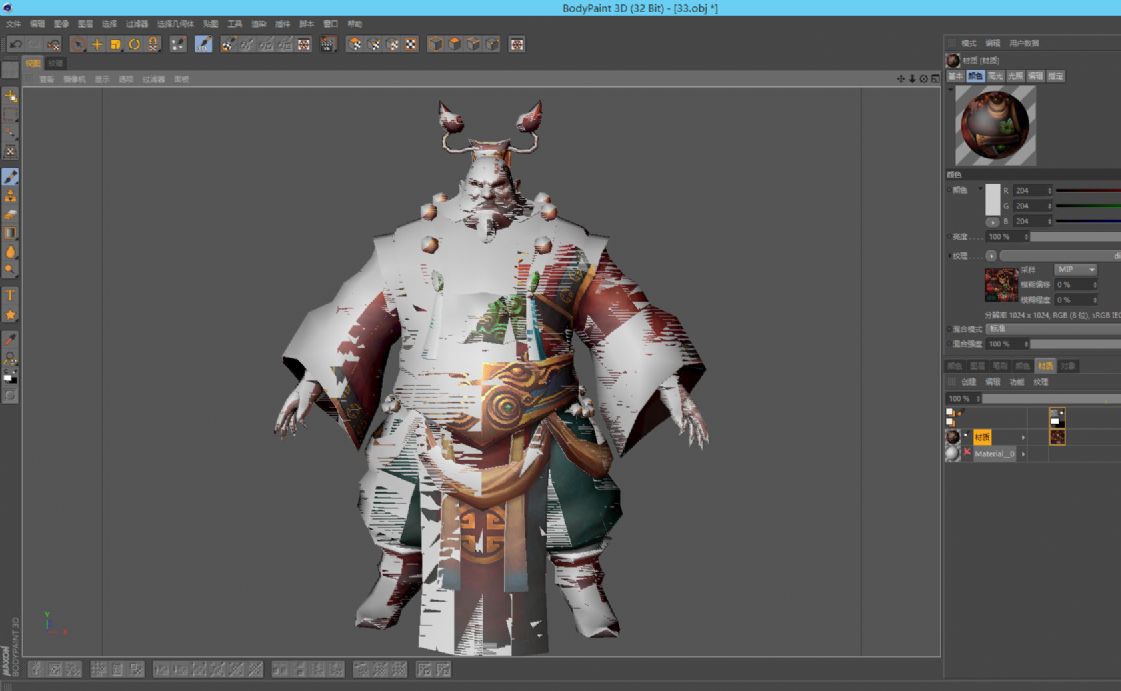Viewport: 1121px width, 691px height.
Task: Select the Brush tool in left palette
Action: pos(10,177)
